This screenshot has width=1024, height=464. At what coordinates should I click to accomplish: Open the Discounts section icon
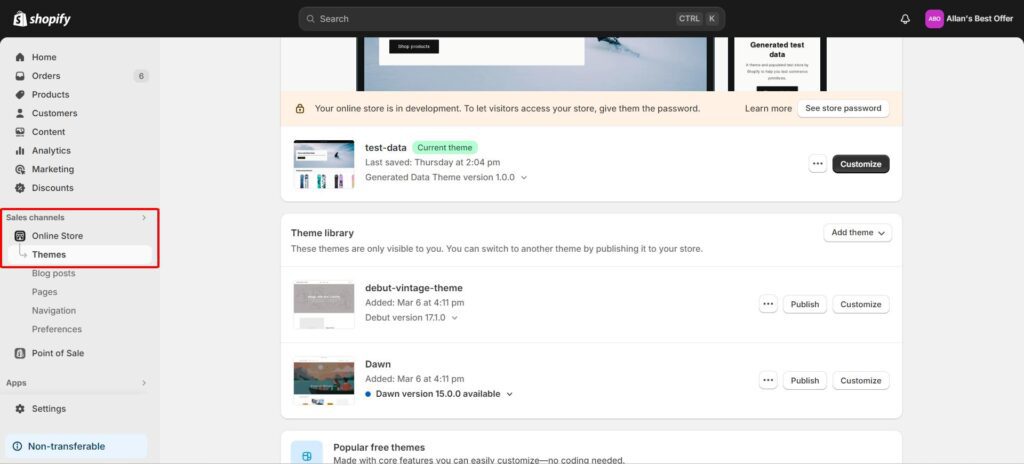tap(20, 188)
